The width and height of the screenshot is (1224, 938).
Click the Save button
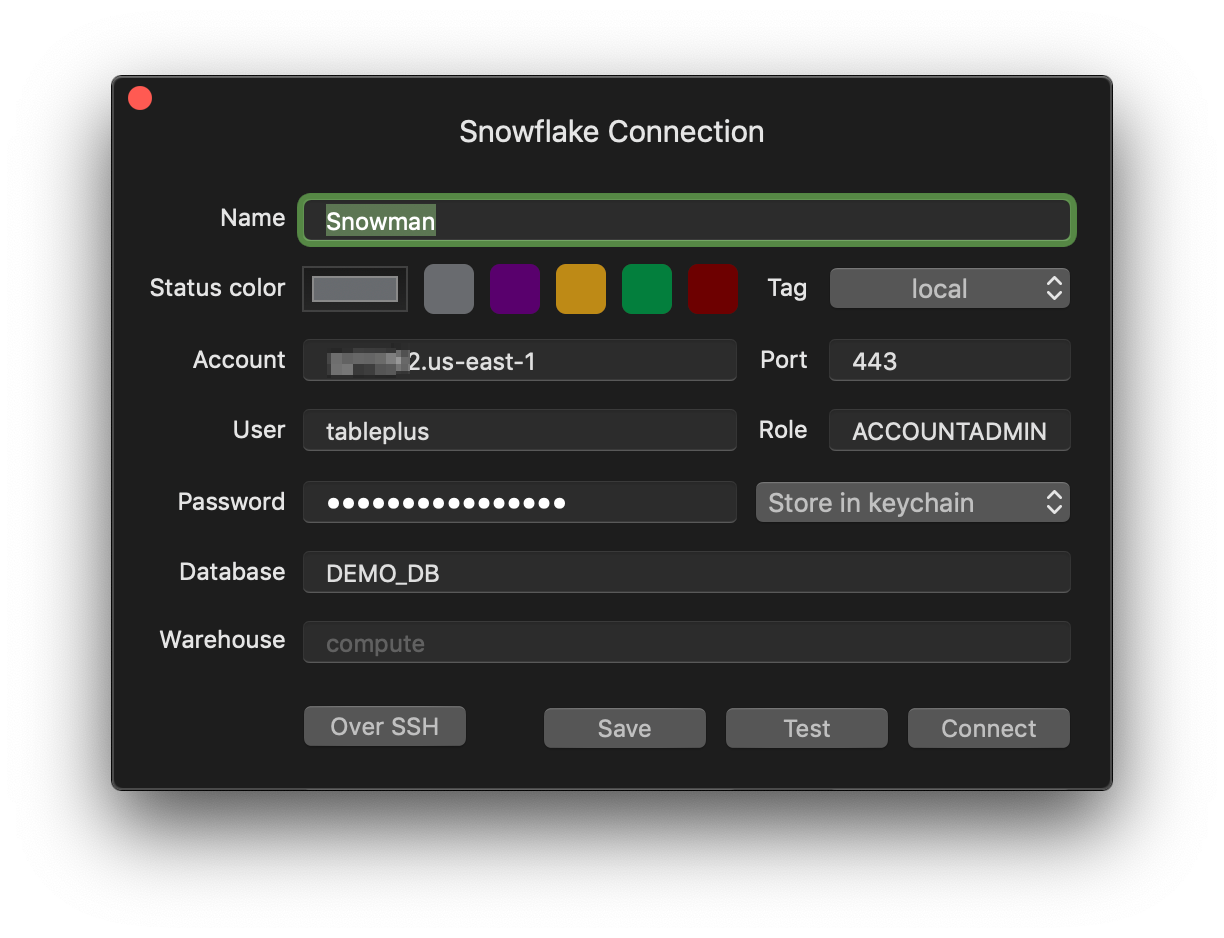tap(624, 727)
